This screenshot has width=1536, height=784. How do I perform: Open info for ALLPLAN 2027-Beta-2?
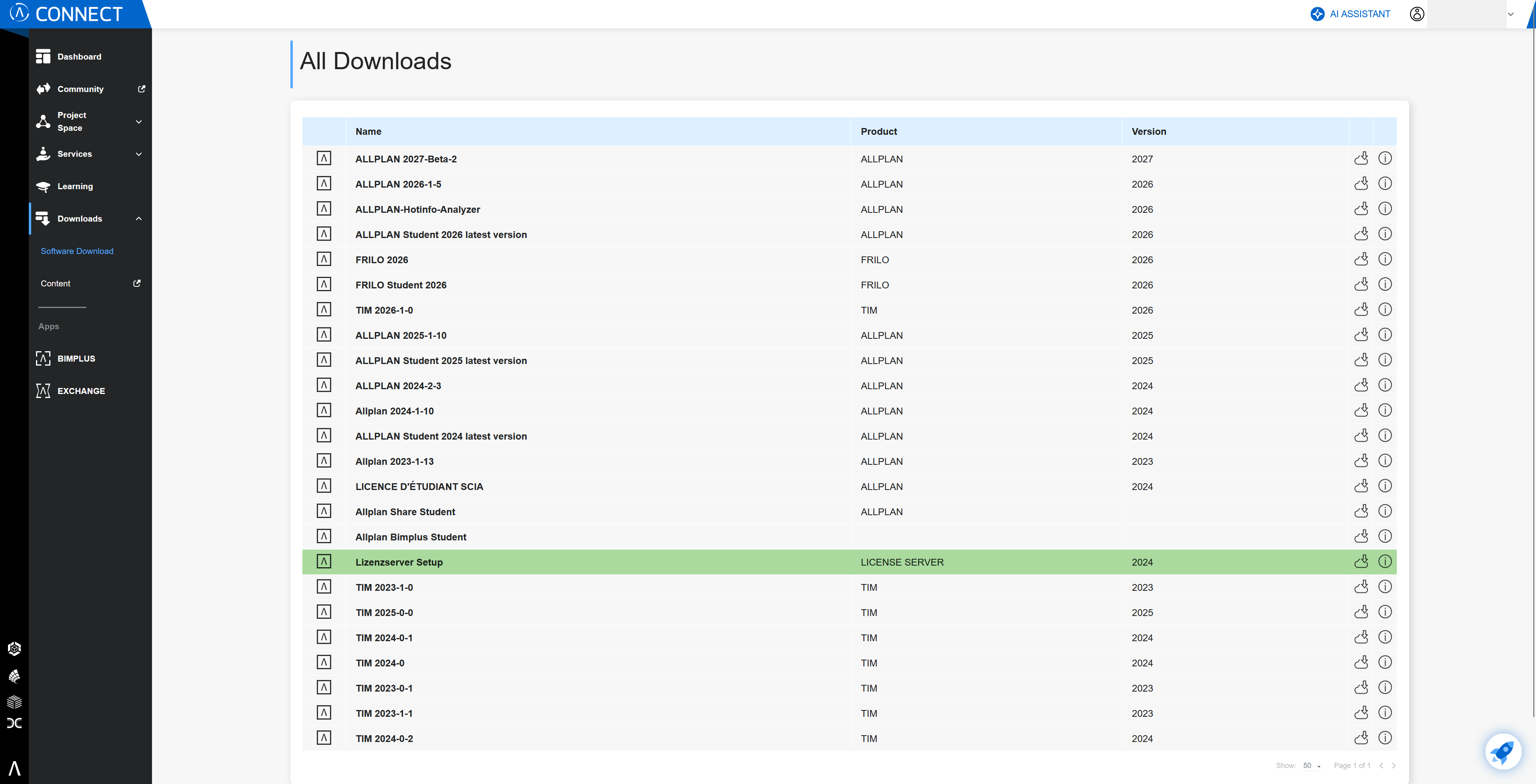(1385, 158)
